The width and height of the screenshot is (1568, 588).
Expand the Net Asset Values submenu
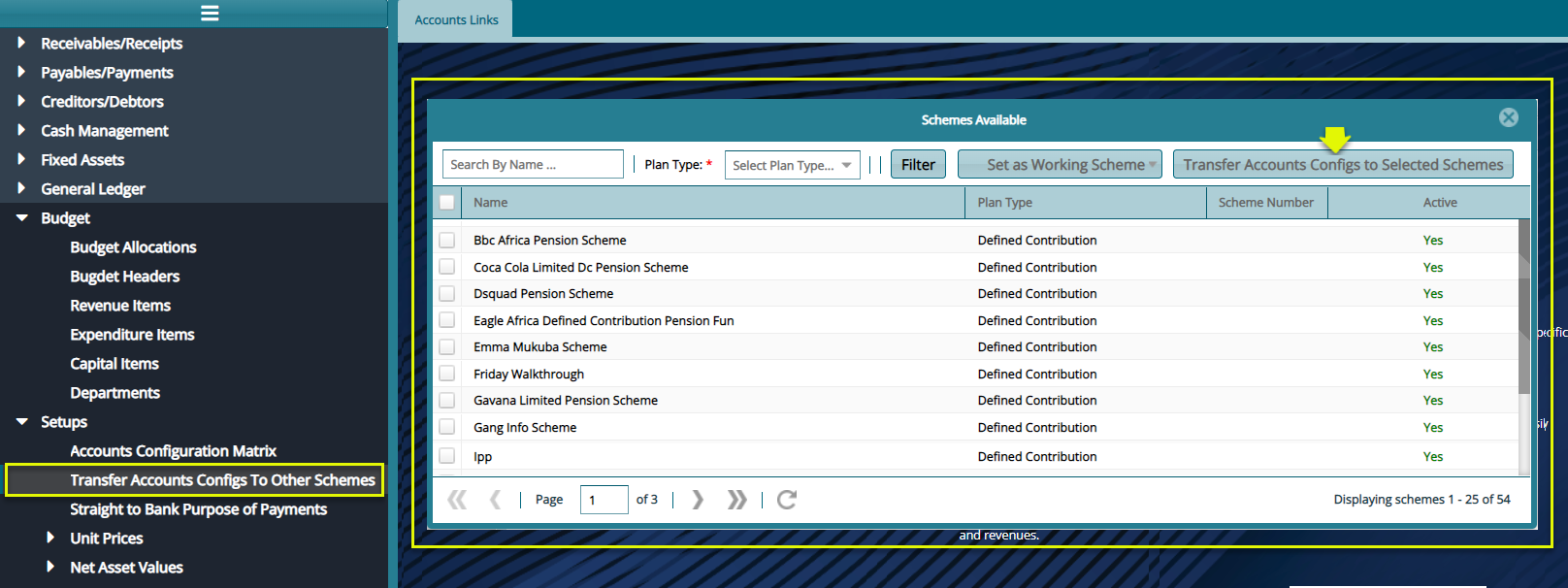[x=50, y=567]
